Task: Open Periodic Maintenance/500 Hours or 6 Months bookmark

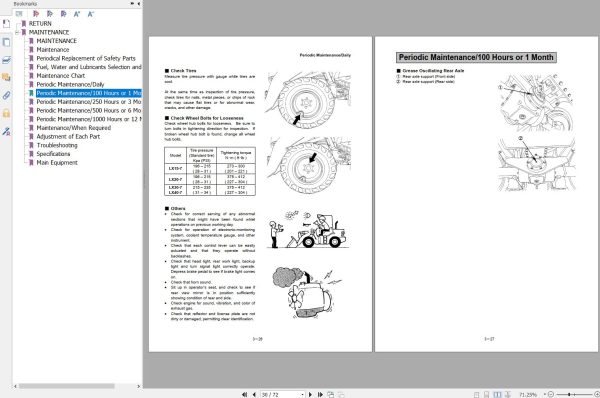Action: pyautogui.click(x=89, y=111)
